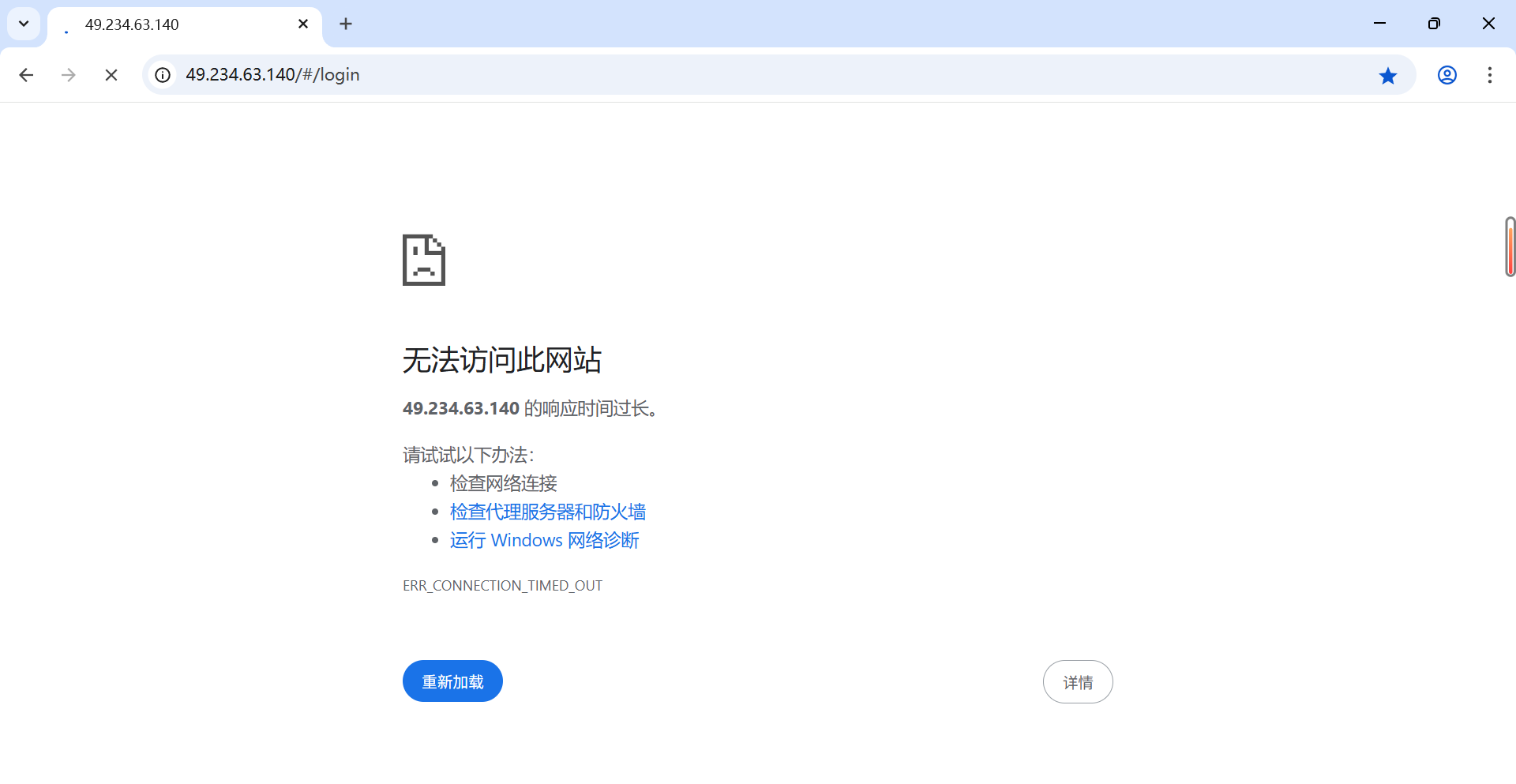Bookmark this page with the star icon
The image size is (1516, 784).
(x=1388, y=75)
